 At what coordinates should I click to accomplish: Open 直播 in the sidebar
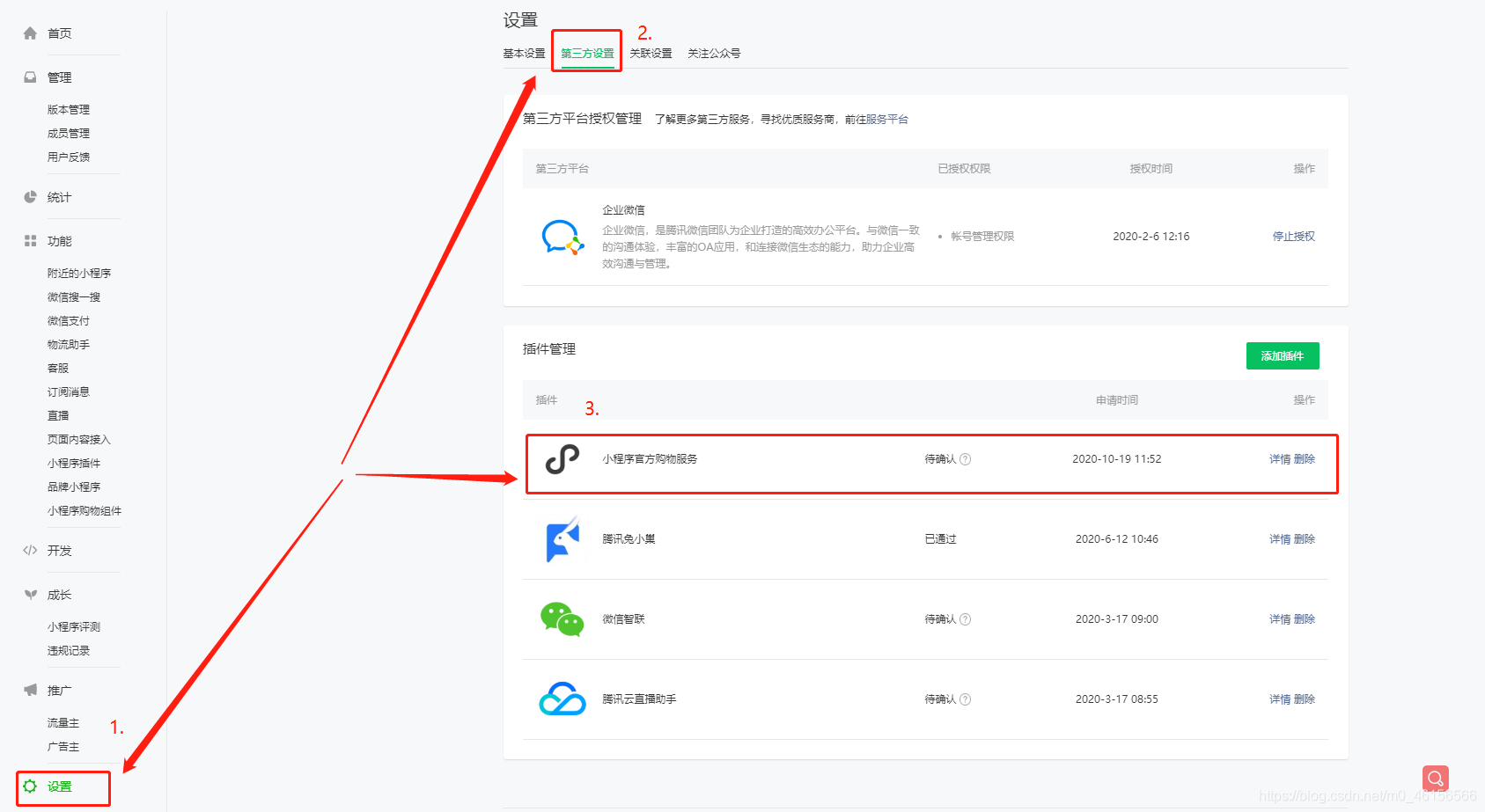[58, 416]
